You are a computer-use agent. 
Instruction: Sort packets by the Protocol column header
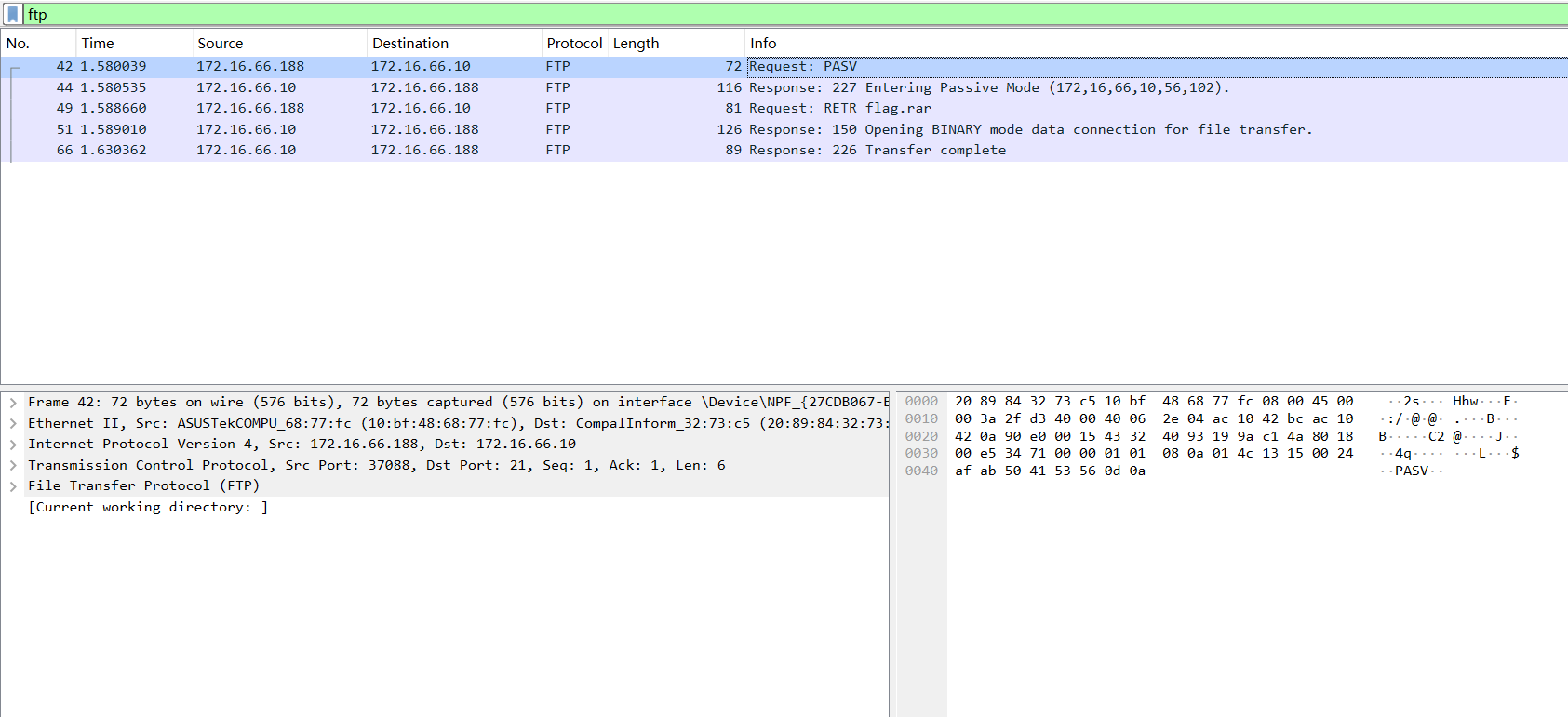[x=574, y=44]
